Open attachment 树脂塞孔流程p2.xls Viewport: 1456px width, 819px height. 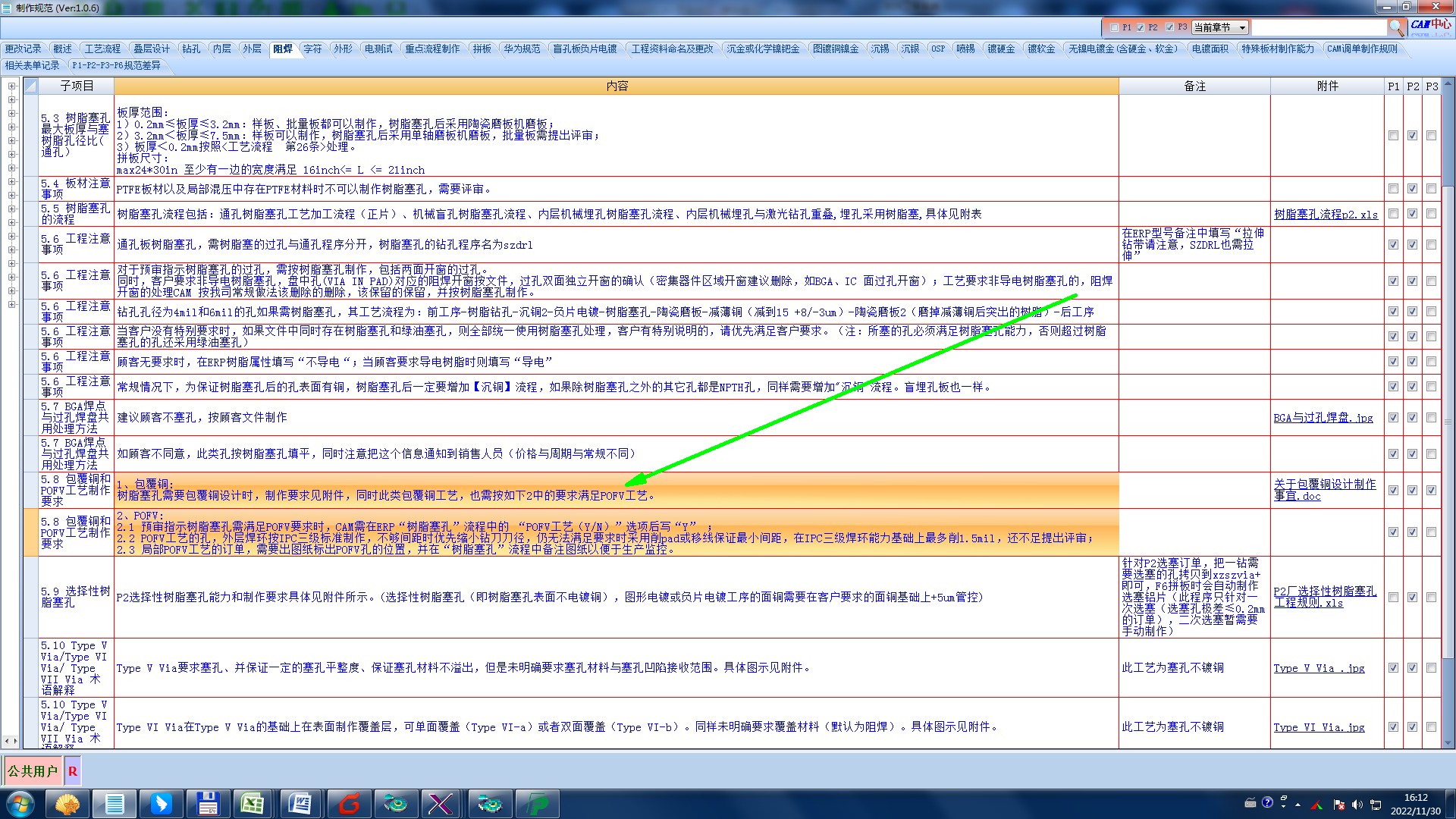click(1326, 215)
